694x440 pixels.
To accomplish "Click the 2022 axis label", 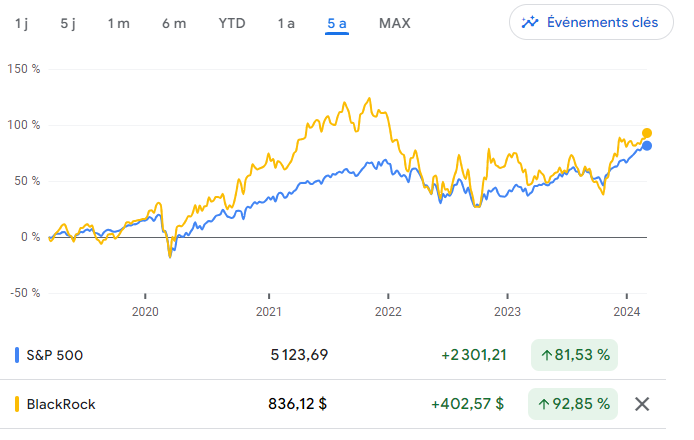I will [388, 312].
